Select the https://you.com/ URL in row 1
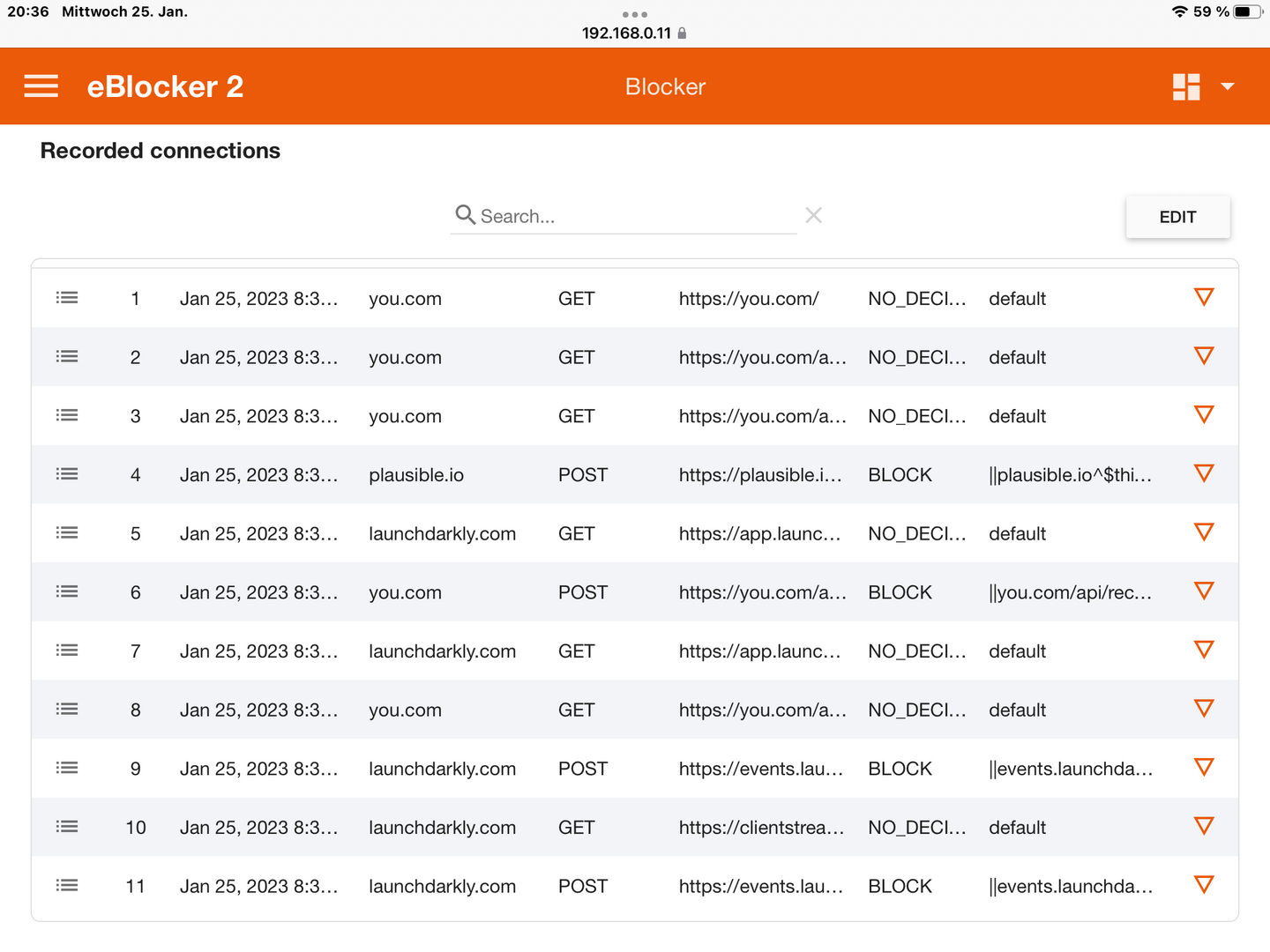The image size is (1270, 952). point(749,299)
